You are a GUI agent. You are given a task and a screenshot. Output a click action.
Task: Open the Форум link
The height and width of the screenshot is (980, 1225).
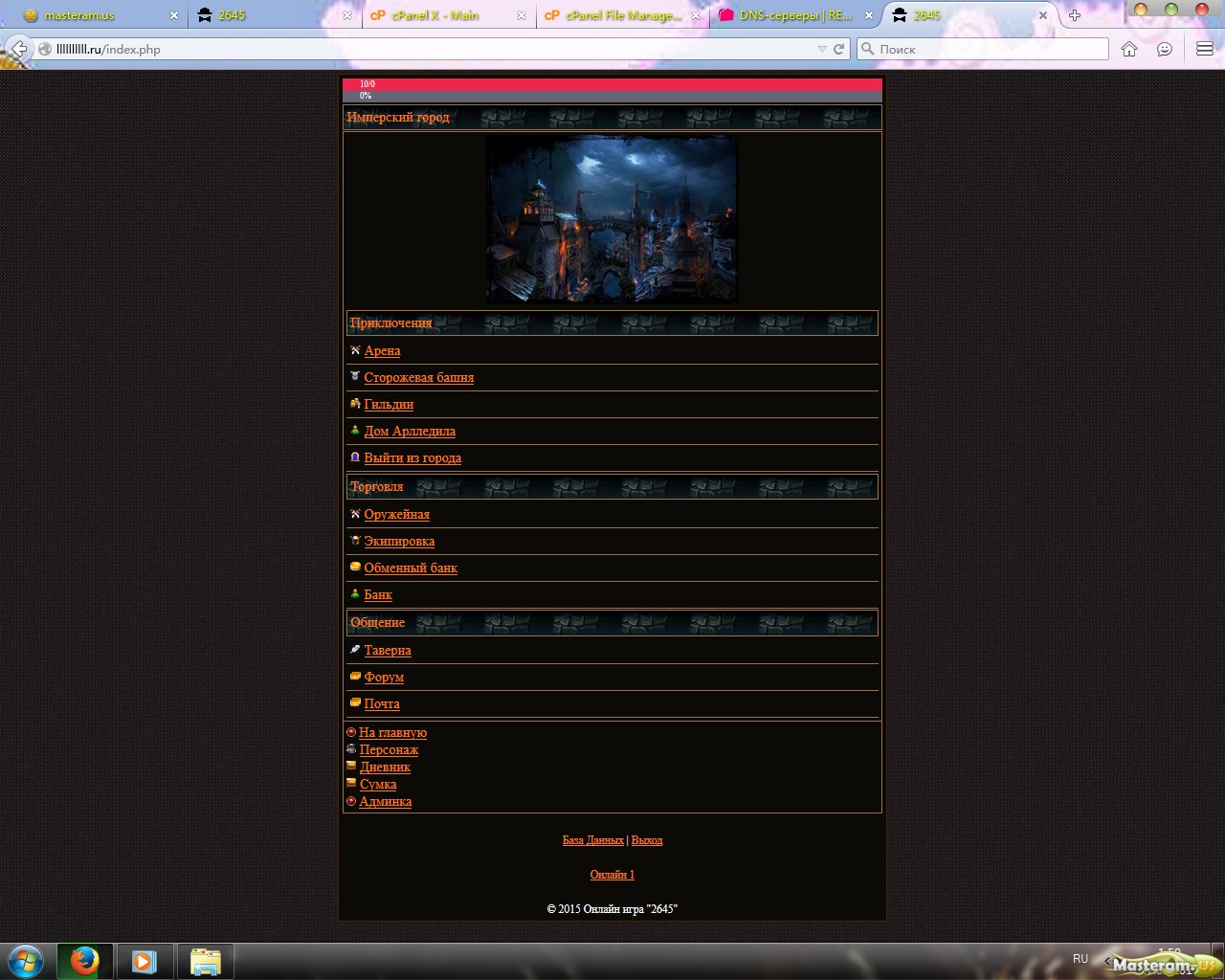coord(384,678)
